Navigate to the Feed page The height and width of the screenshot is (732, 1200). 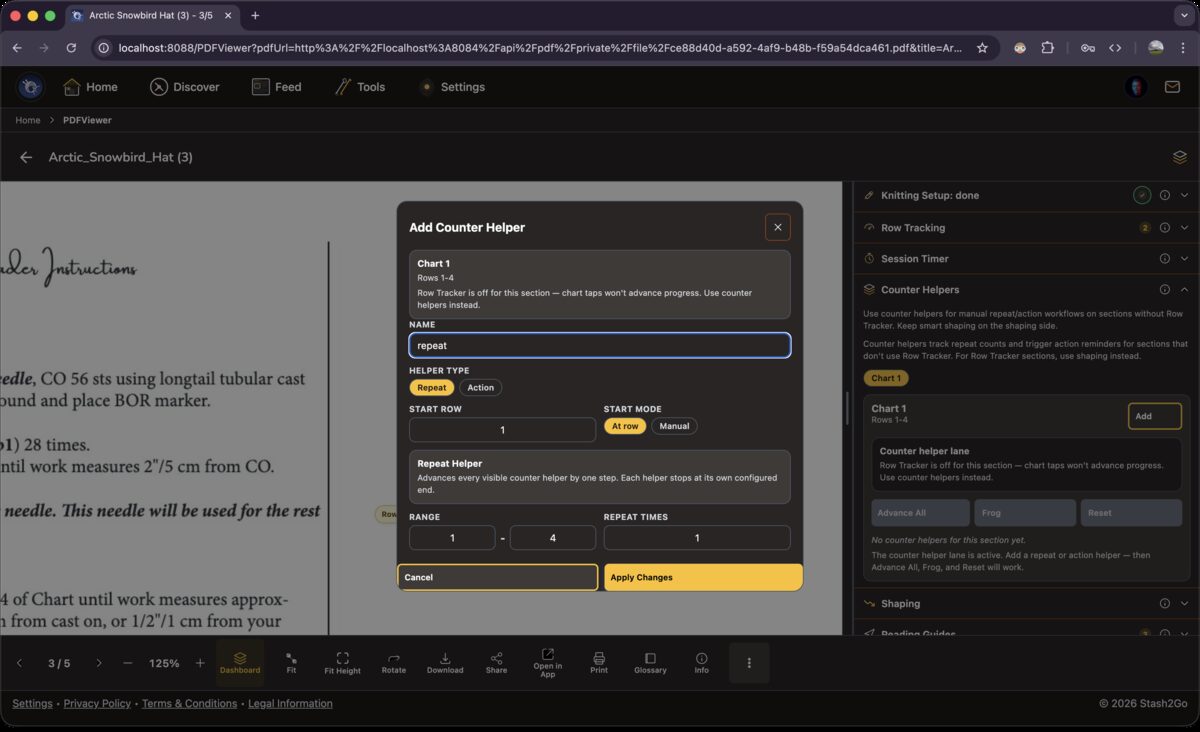[277, 87]
